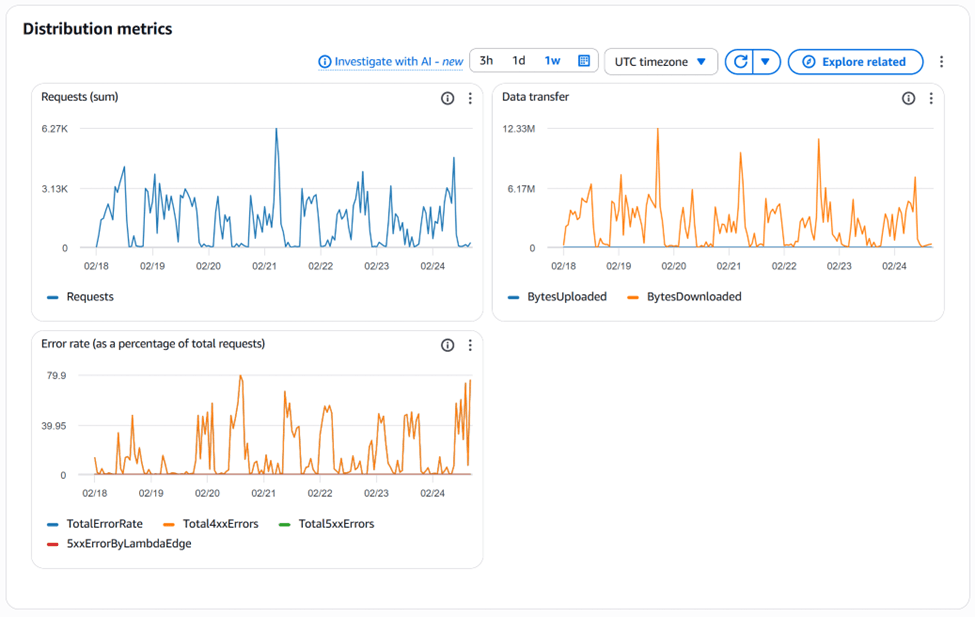Click the Total4xxErrors legend color swatch
The width and height of the screenshot is (975, 617).
coord(168,524)
